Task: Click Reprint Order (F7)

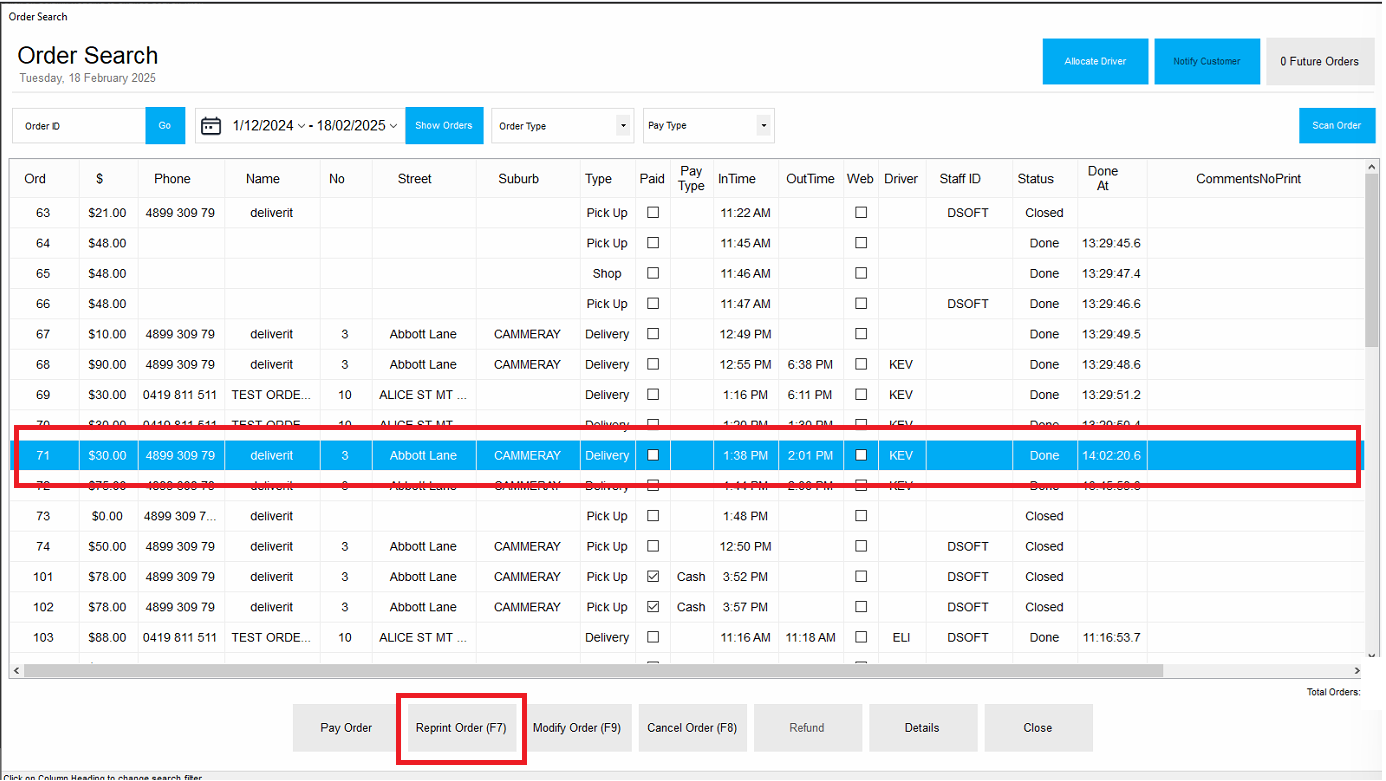Action: click(461, 728)
